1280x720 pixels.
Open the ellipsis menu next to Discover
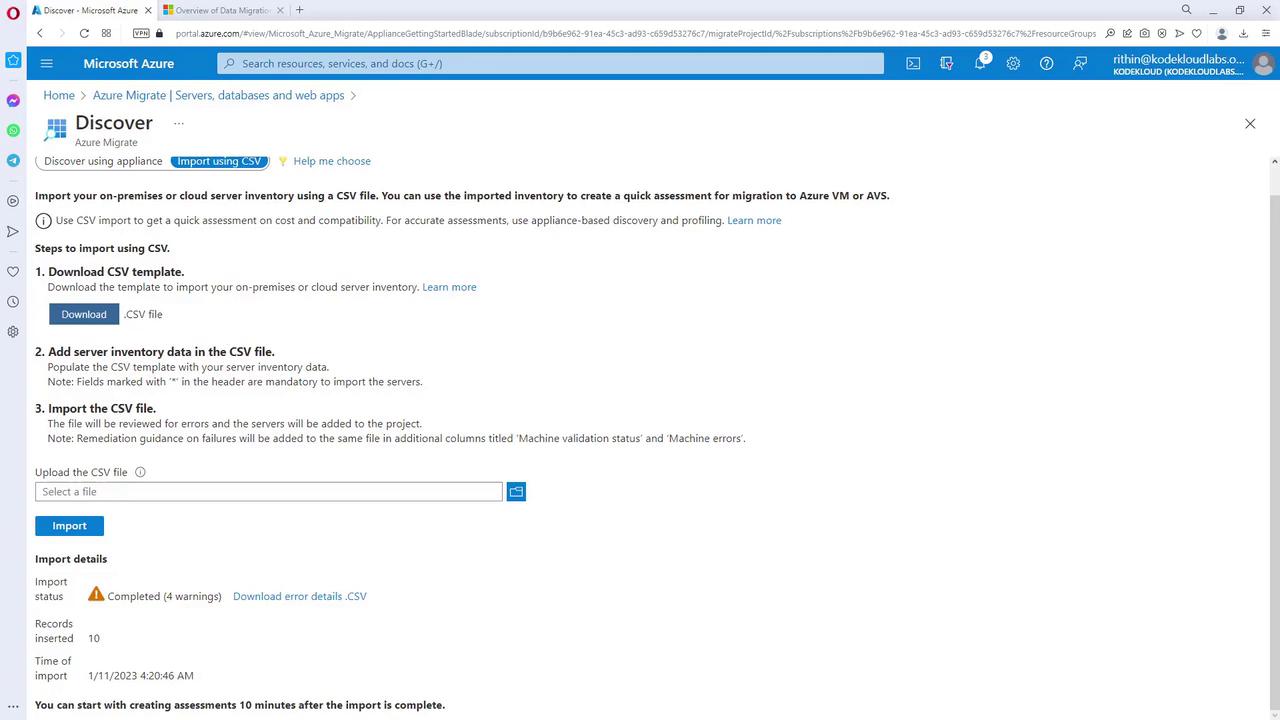179,124
